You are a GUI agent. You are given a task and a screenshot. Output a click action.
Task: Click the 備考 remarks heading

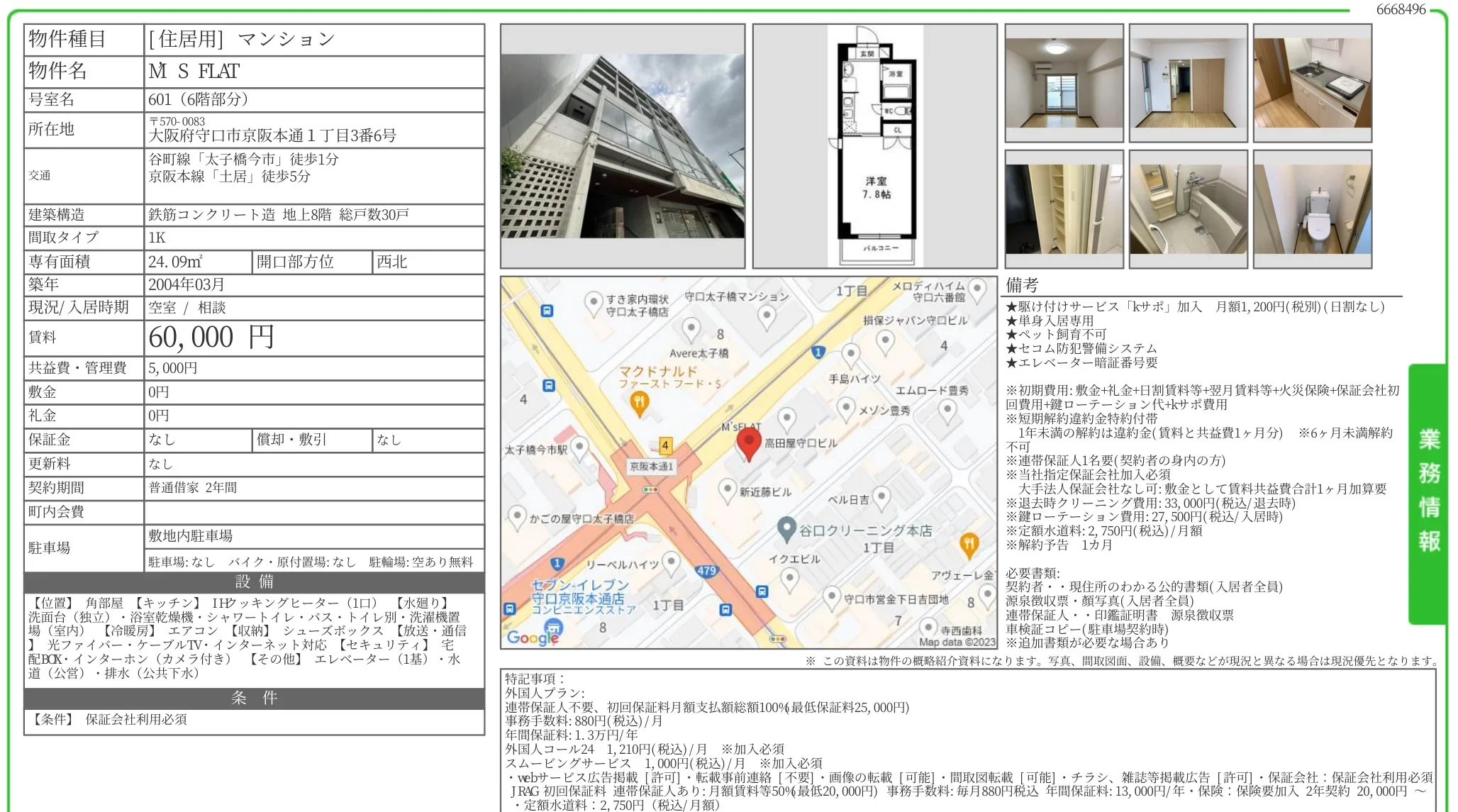(1022, 285)
